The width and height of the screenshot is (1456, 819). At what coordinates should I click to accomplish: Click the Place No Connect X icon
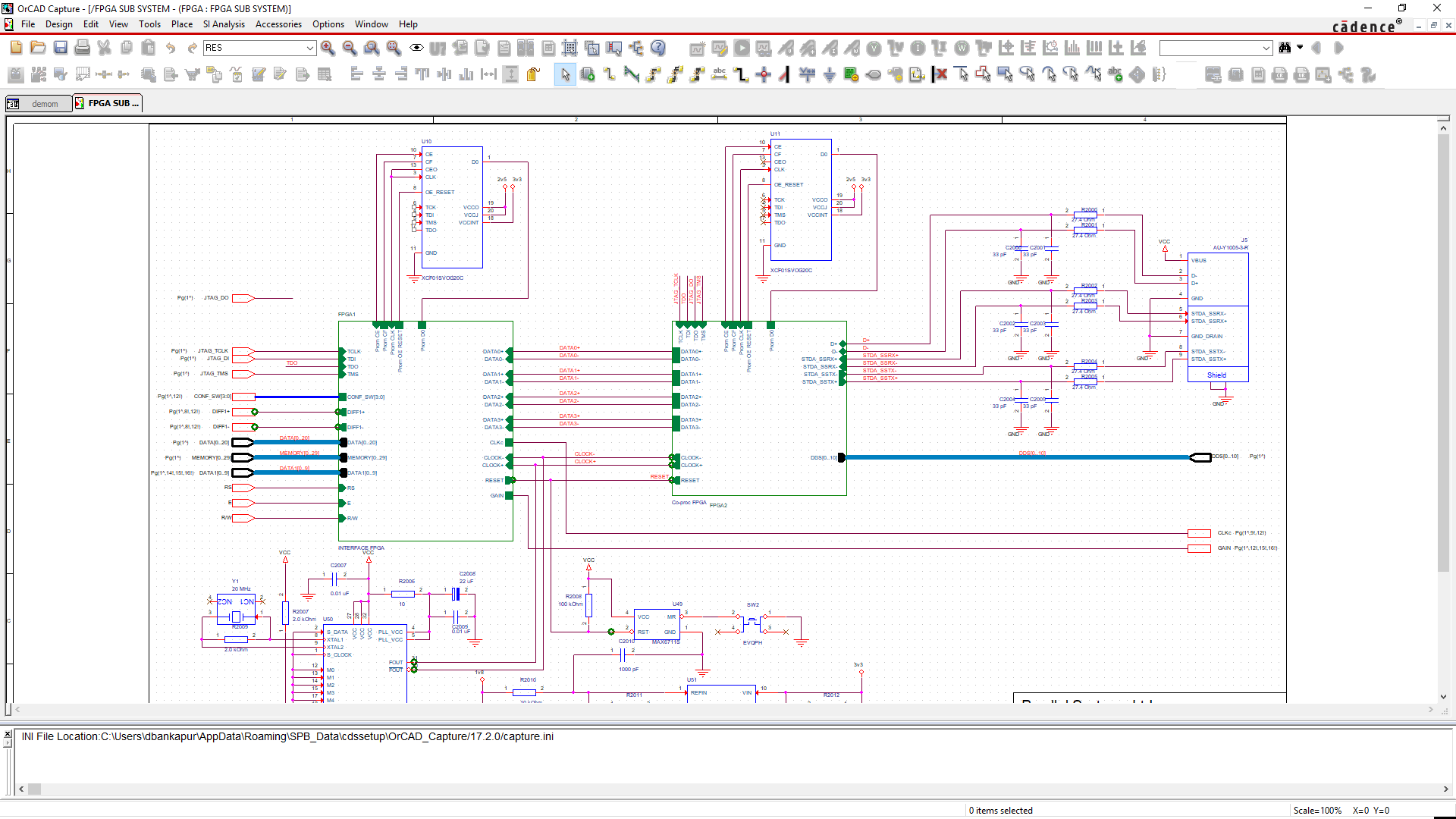(940, 74)
